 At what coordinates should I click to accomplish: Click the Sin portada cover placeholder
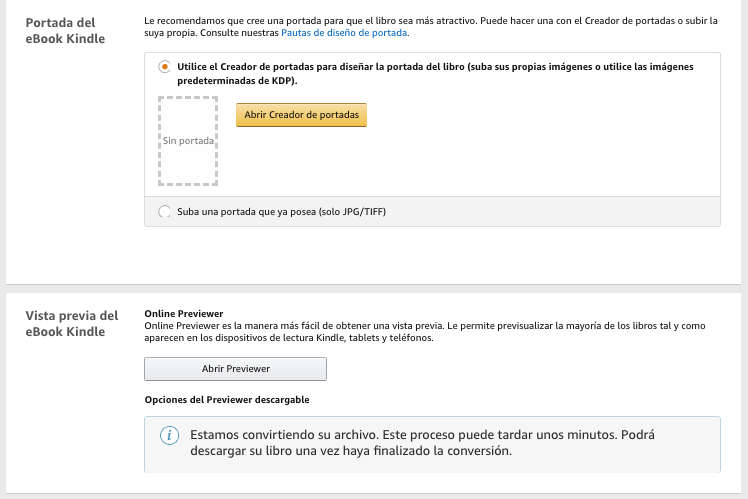click(188, 141)
